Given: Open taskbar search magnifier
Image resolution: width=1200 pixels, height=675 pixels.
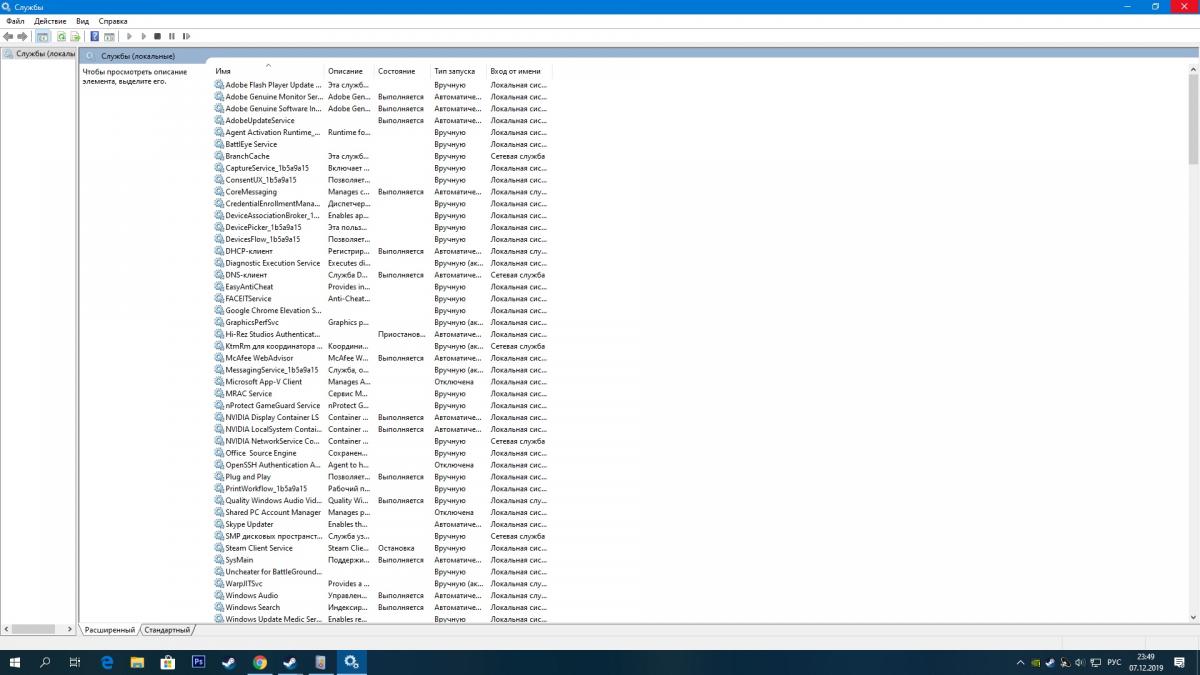Looking at the screenshot, I should pyautogui.click(x=45, y=662).
